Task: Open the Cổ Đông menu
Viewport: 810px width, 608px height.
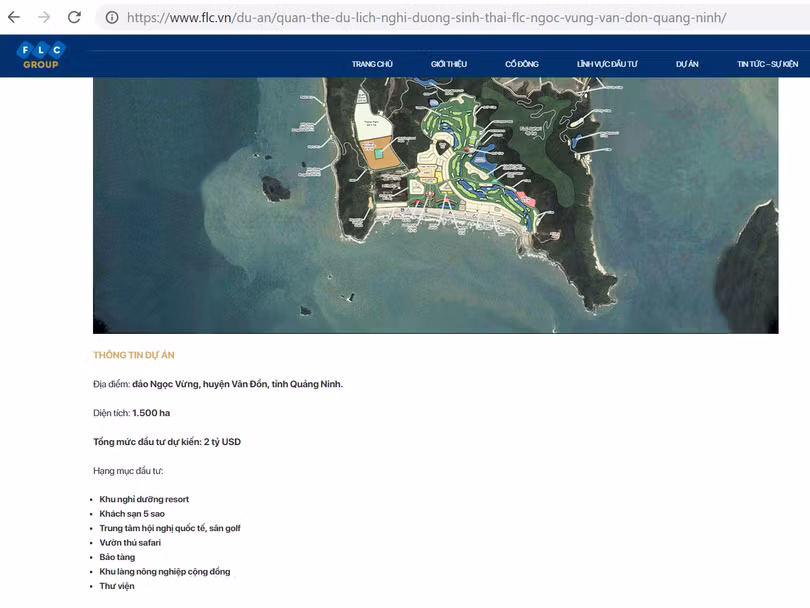Action: [521, 64]
